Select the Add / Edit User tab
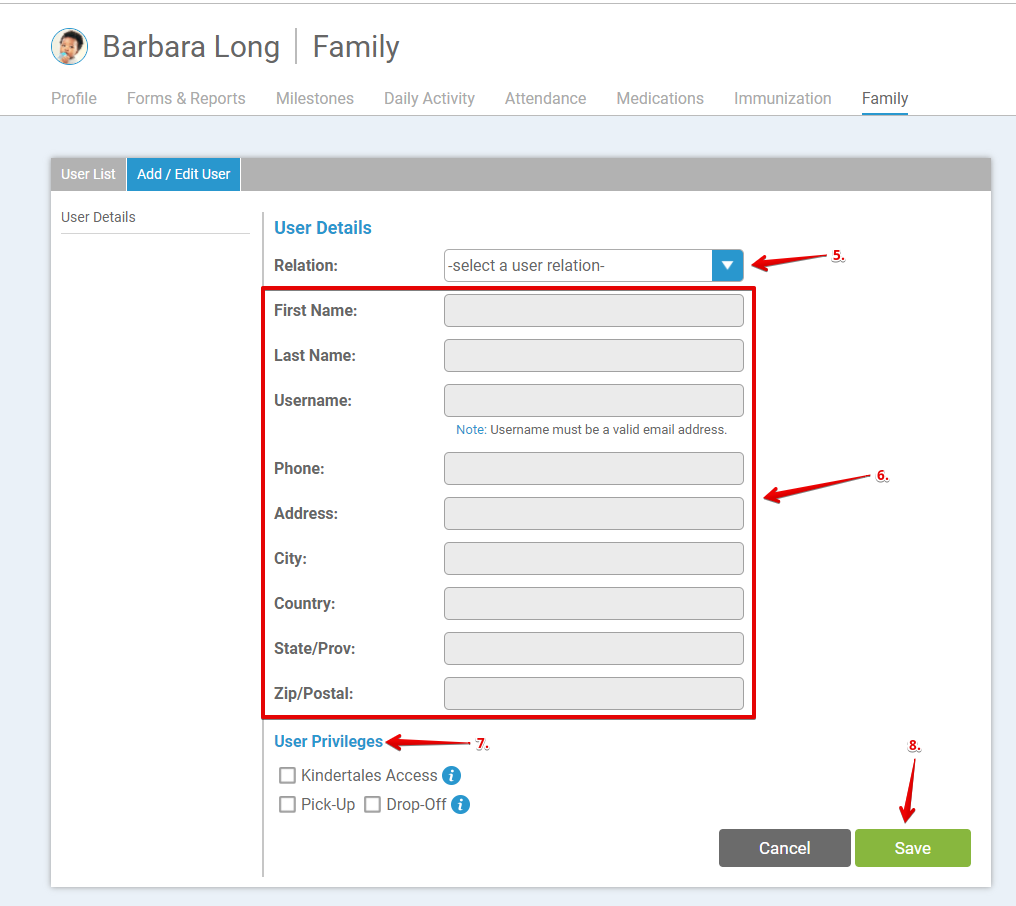1016x906 pixels. coord(183,173)
